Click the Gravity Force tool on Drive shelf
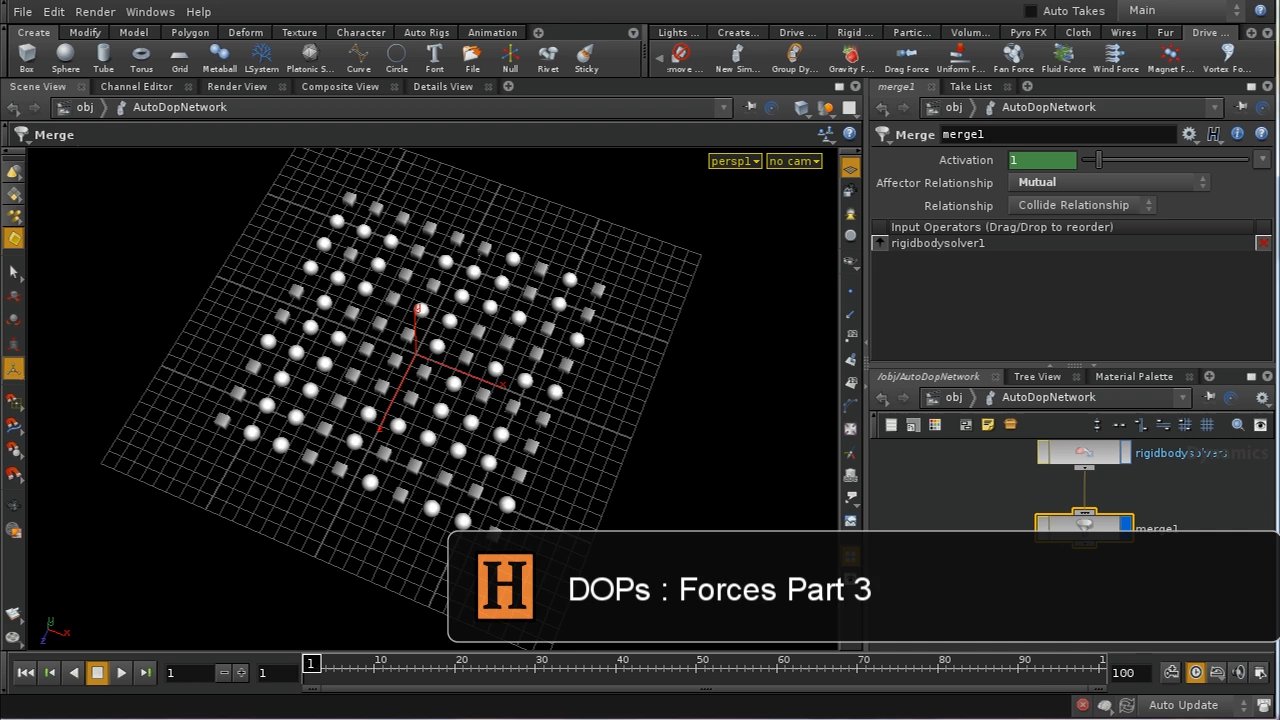Image resolution: width=1280 pixels, height=720 pixels. click(x=851, y=57)
